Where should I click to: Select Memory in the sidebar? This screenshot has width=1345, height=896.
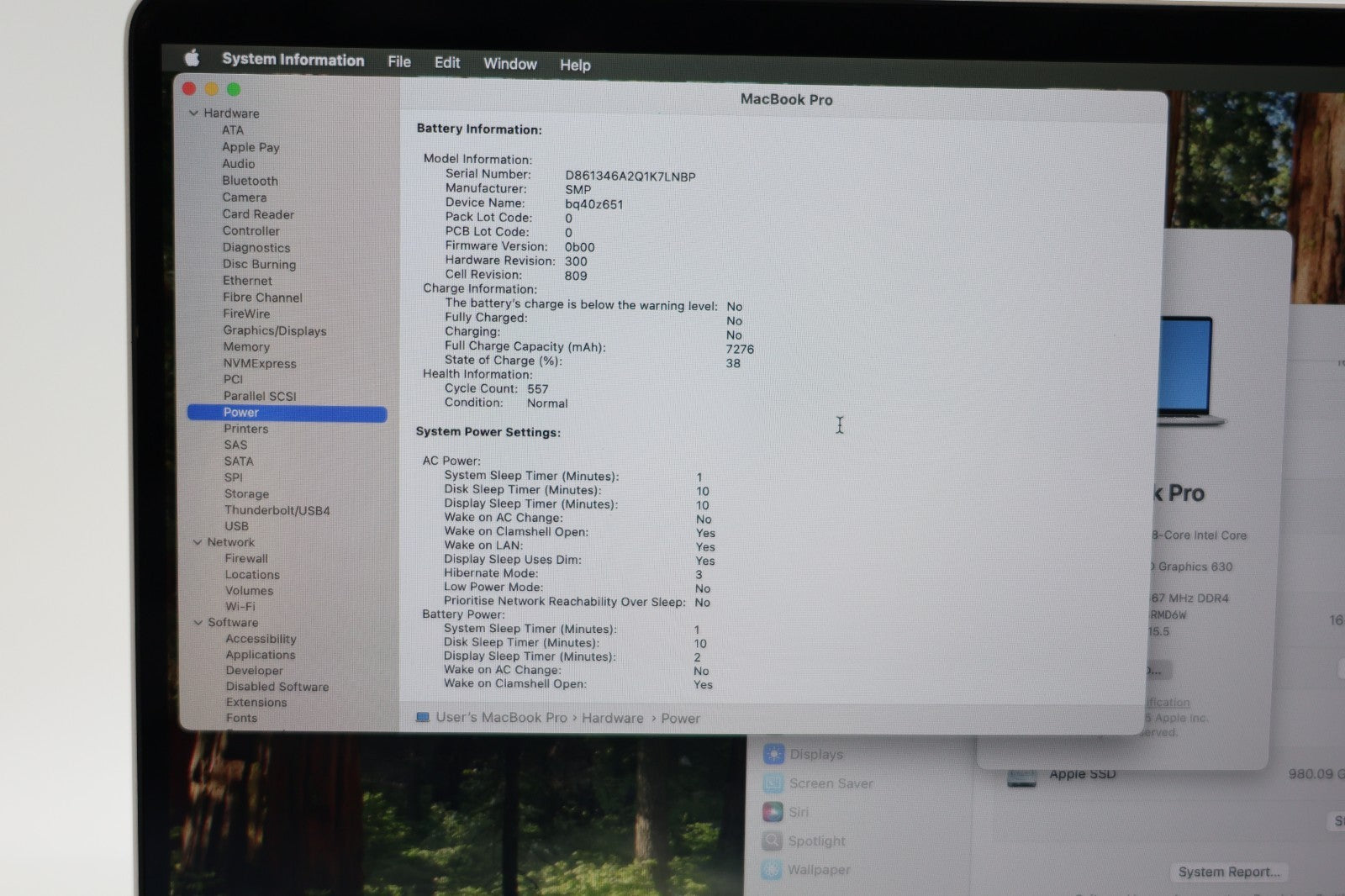[246, 347]
